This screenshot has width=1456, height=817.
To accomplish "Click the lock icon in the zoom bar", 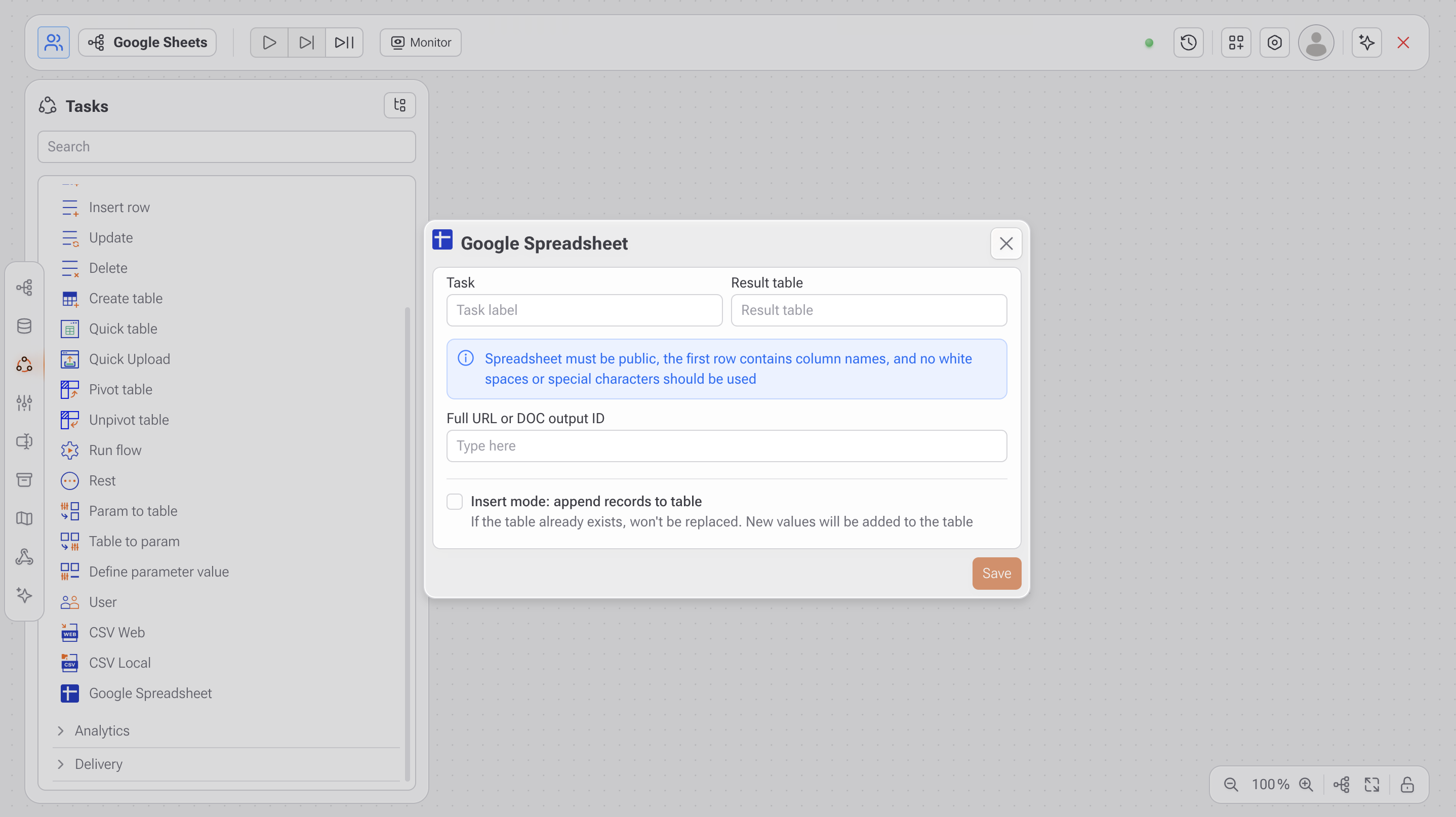I will (1407, 784).
